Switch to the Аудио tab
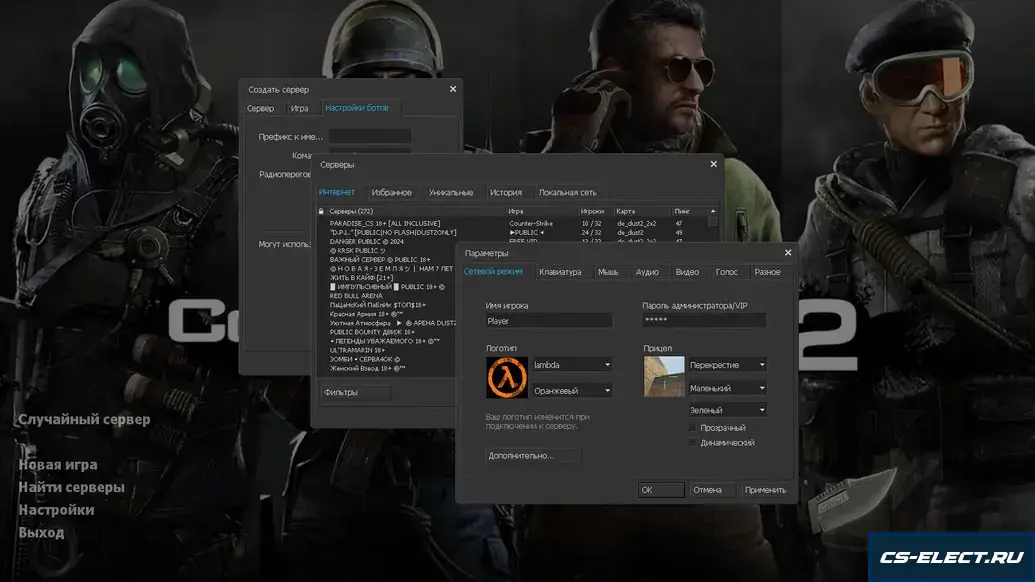Viewport: 1035px width, 582px height. [647, 272]
